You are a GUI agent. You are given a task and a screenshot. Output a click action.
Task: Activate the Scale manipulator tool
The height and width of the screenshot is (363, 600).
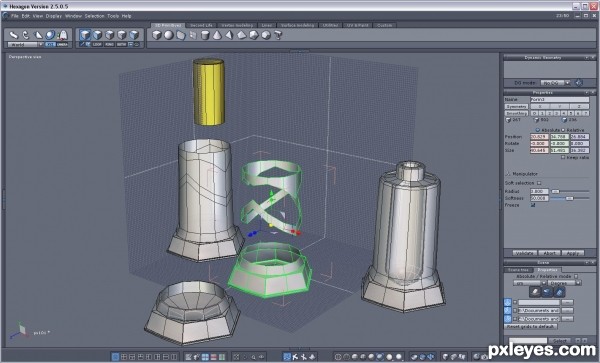click(38, 35)
